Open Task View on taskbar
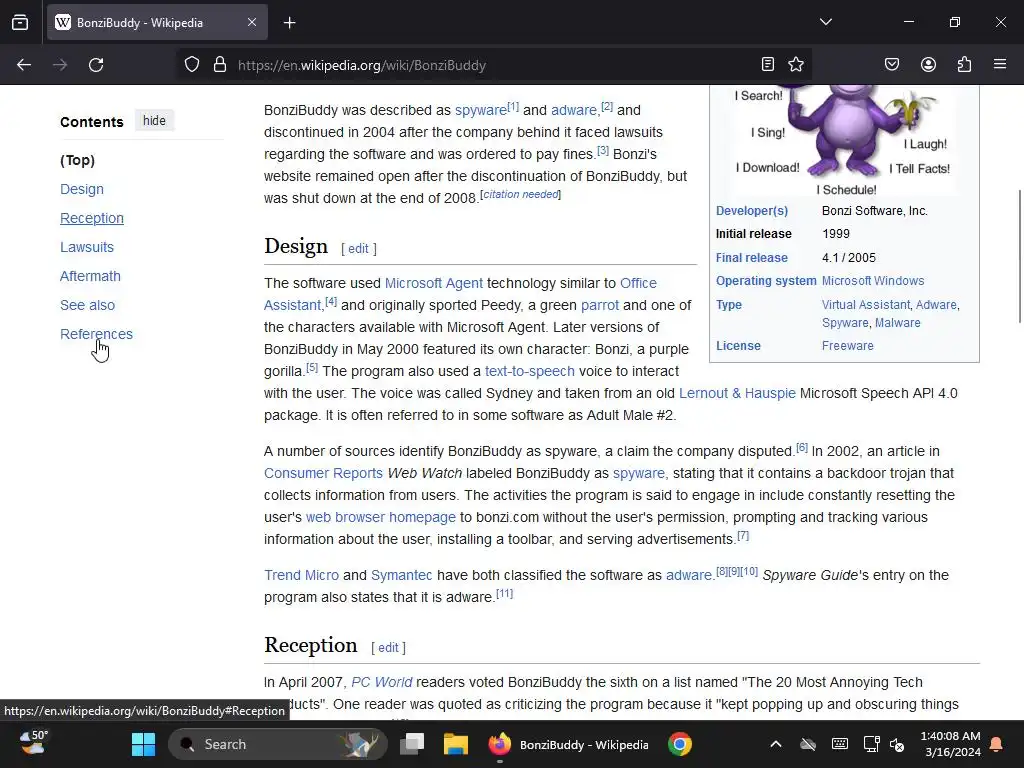The image size is (1024, 768). (x=412, y=744)
